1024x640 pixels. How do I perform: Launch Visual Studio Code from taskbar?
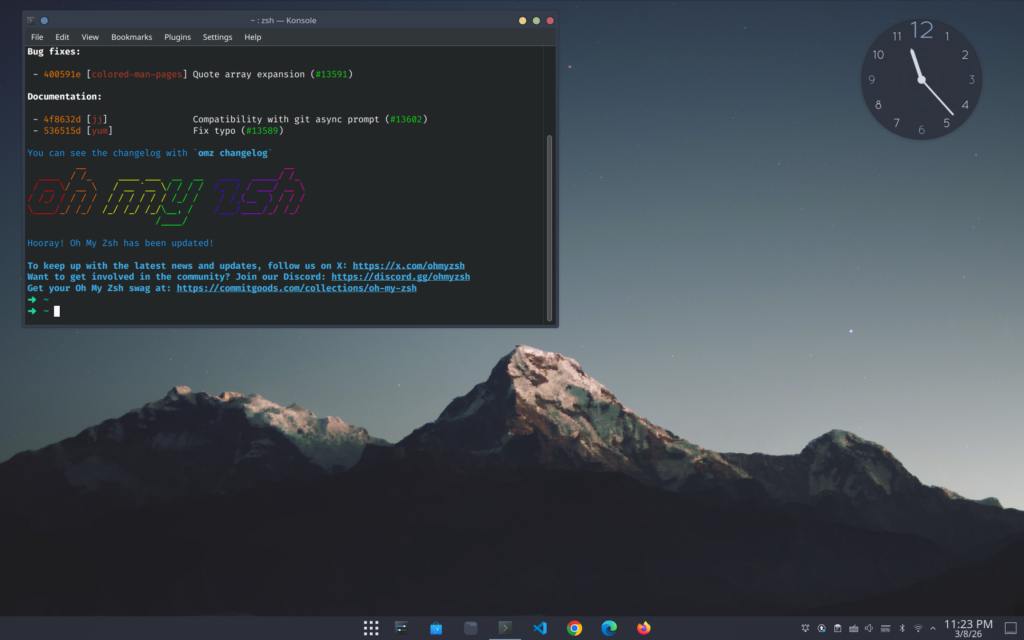point(540,628)
